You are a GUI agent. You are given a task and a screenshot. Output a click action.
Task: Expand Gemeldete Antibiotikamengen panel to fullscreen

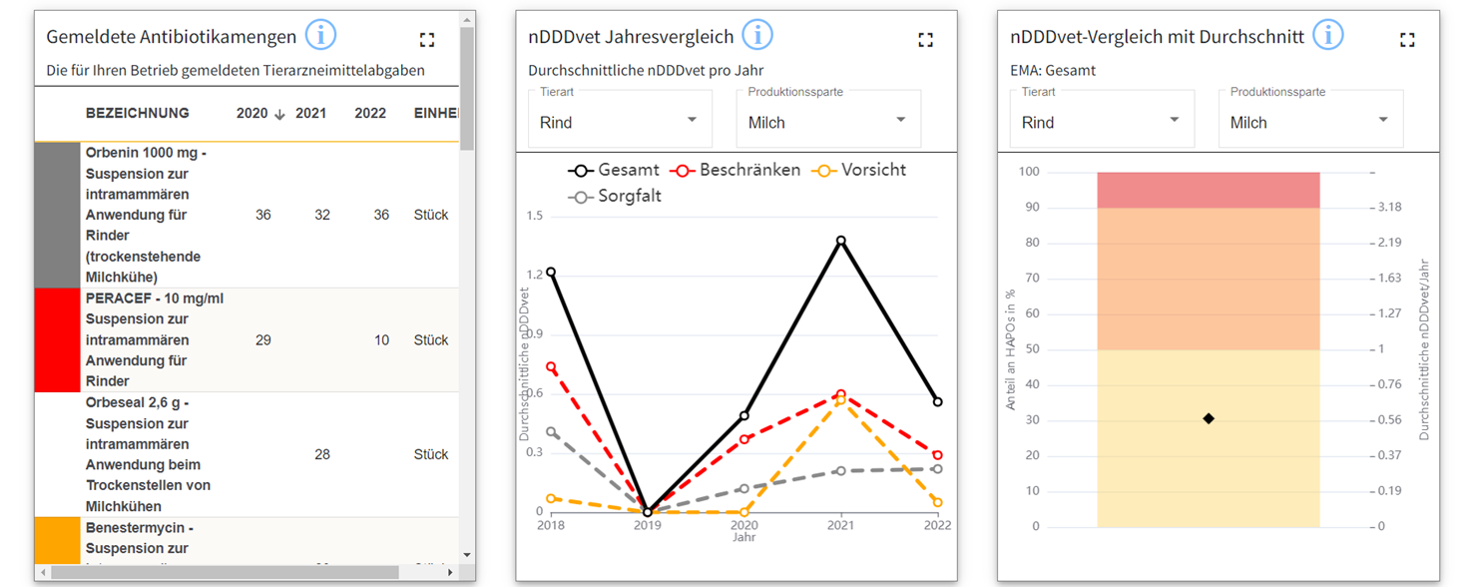tap(427, 40)
